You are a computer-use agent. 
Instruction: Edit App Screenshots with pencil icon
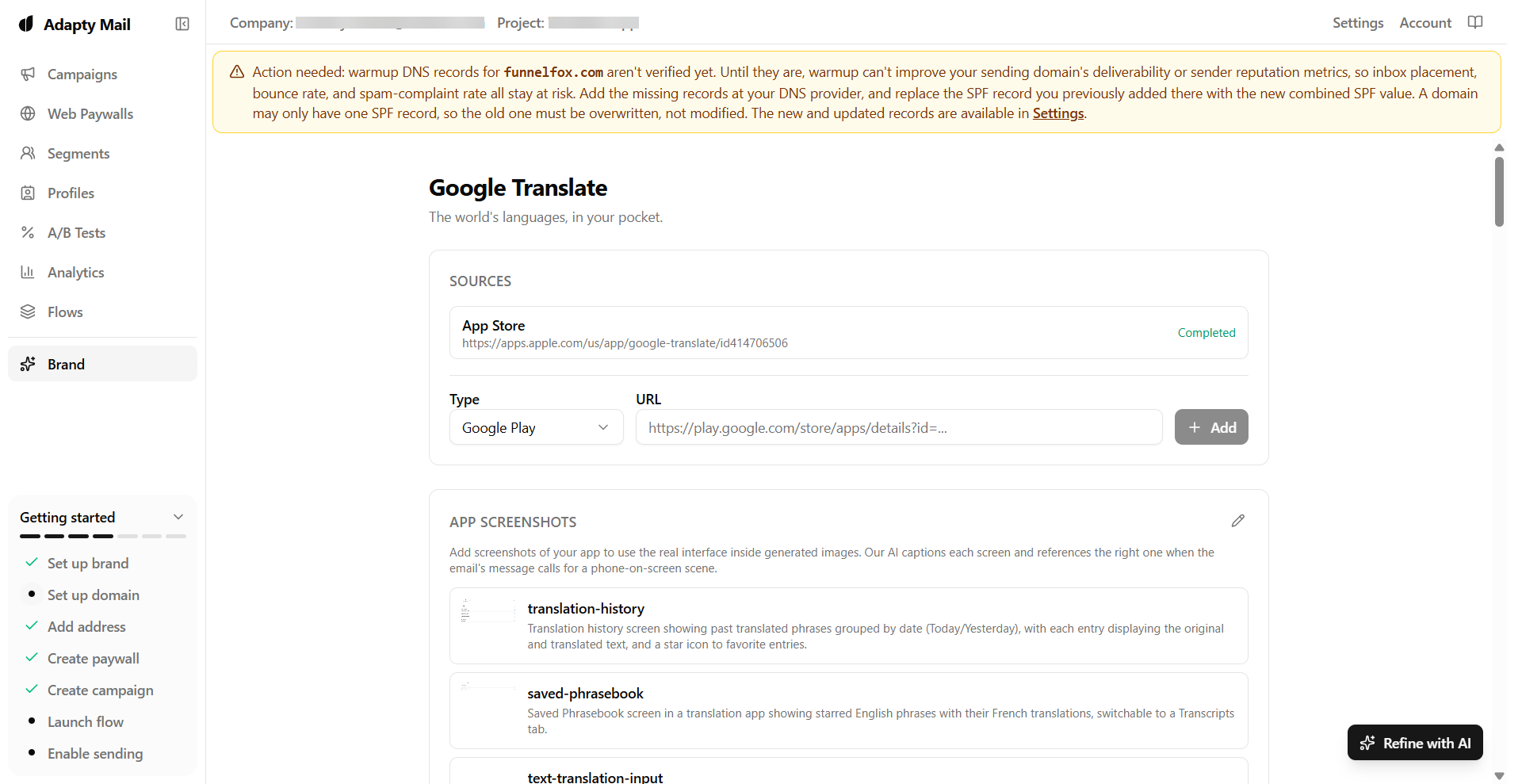pyautogui.click(x=1238, y=521)
